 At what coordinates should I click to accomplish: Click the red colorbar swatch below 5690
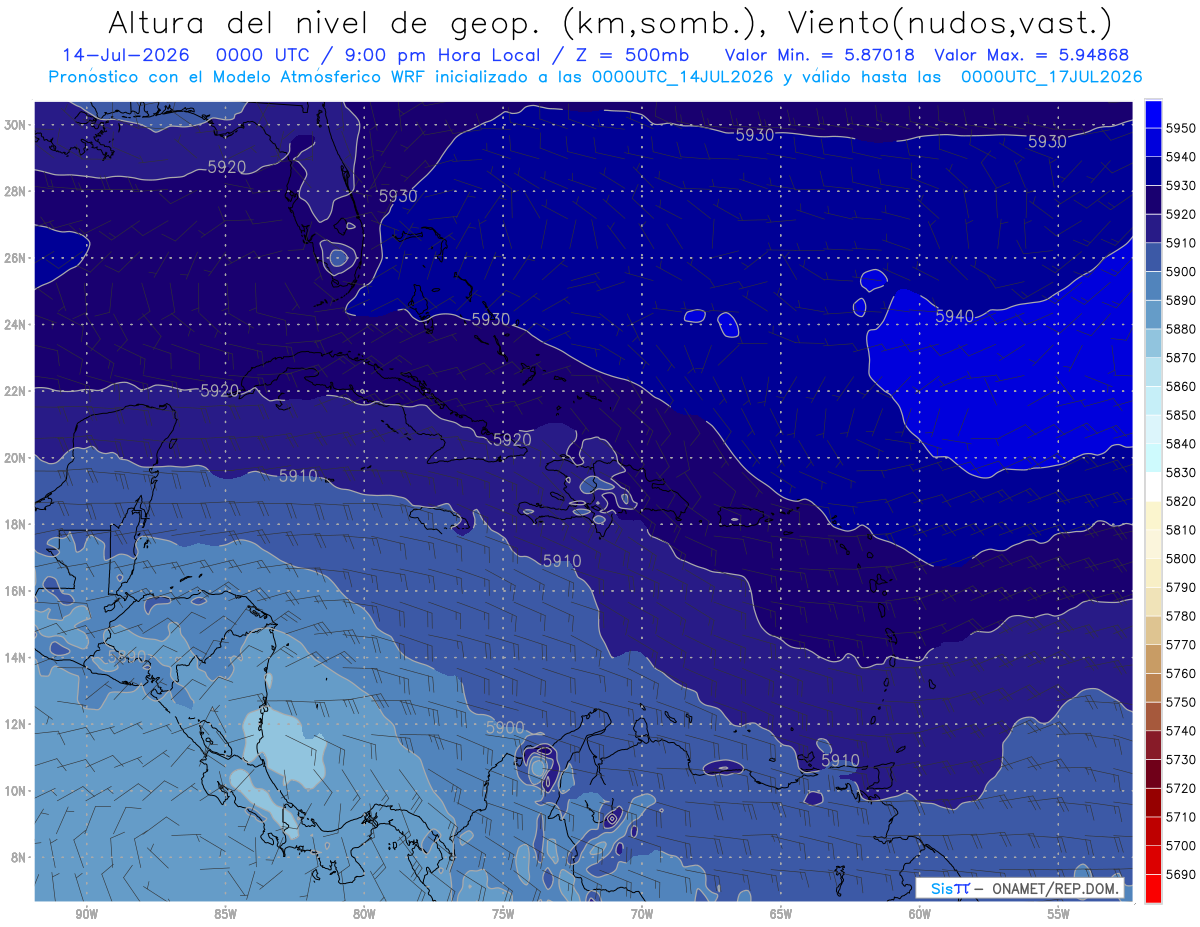click(x=1153, y=888)
